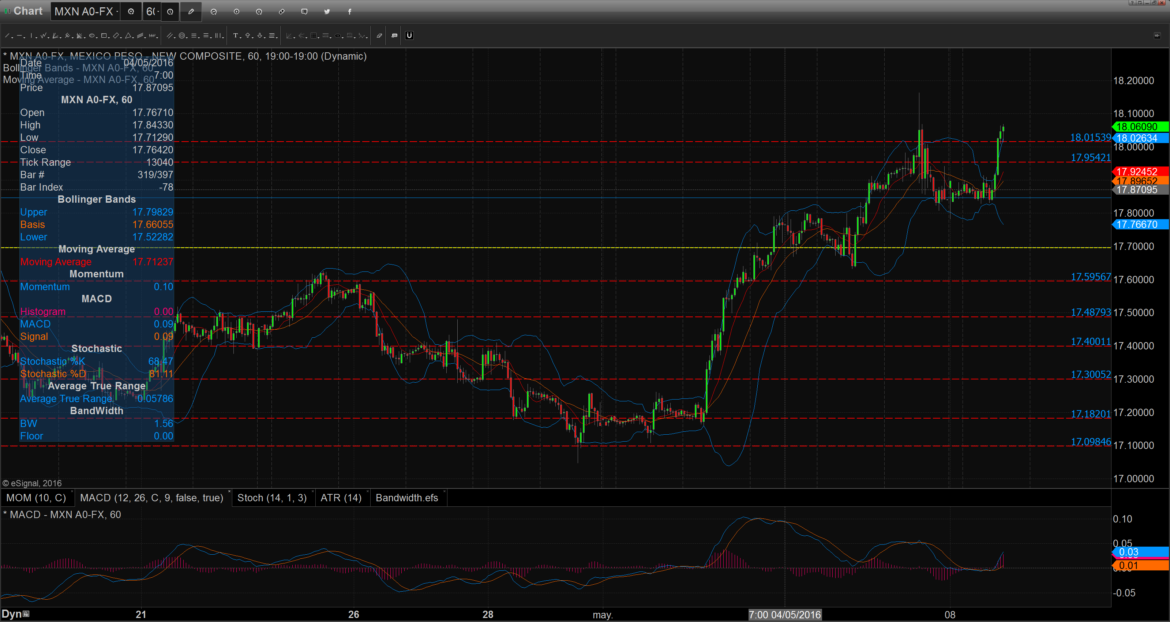The width and height of the screenshot is (1170, 622).
Task: Switch to the MACD (12, 26, C, 9) tab
Action: pyautogui.click(x=151, y=497)
